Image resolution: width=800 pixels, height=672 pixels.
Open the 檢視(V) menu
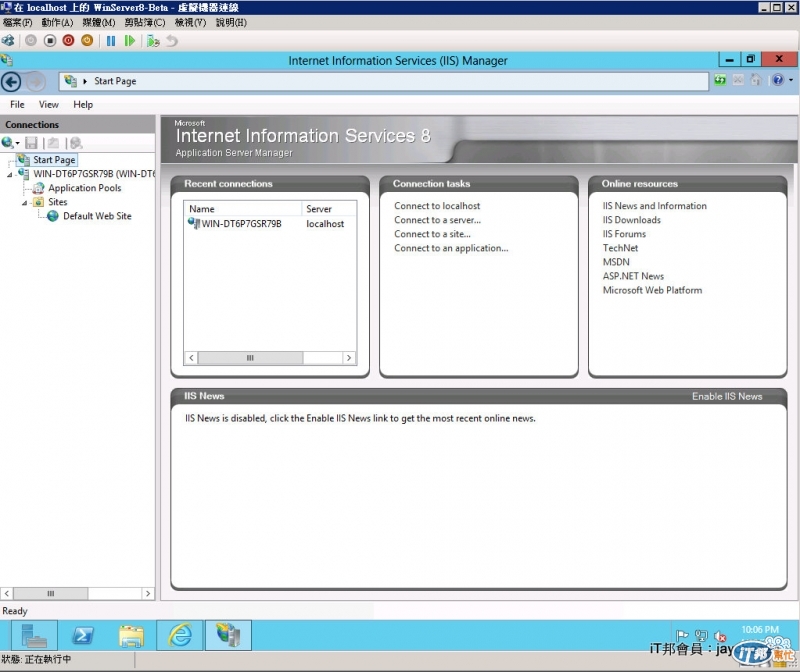click(190, 22)
